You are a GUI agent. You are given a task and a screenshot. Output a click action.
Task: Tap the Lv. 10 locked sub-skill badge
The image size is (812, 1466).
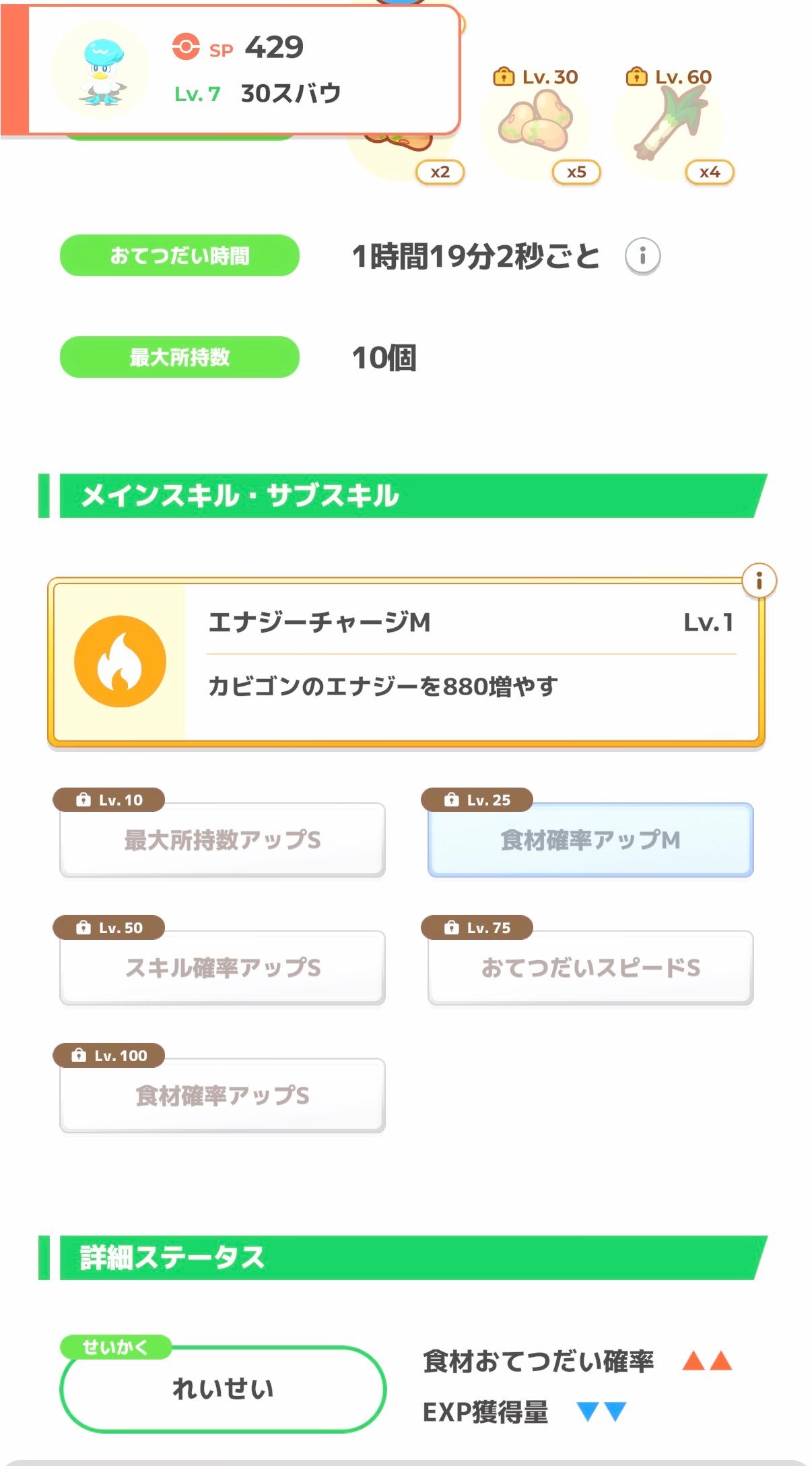[x=109, y=800]
